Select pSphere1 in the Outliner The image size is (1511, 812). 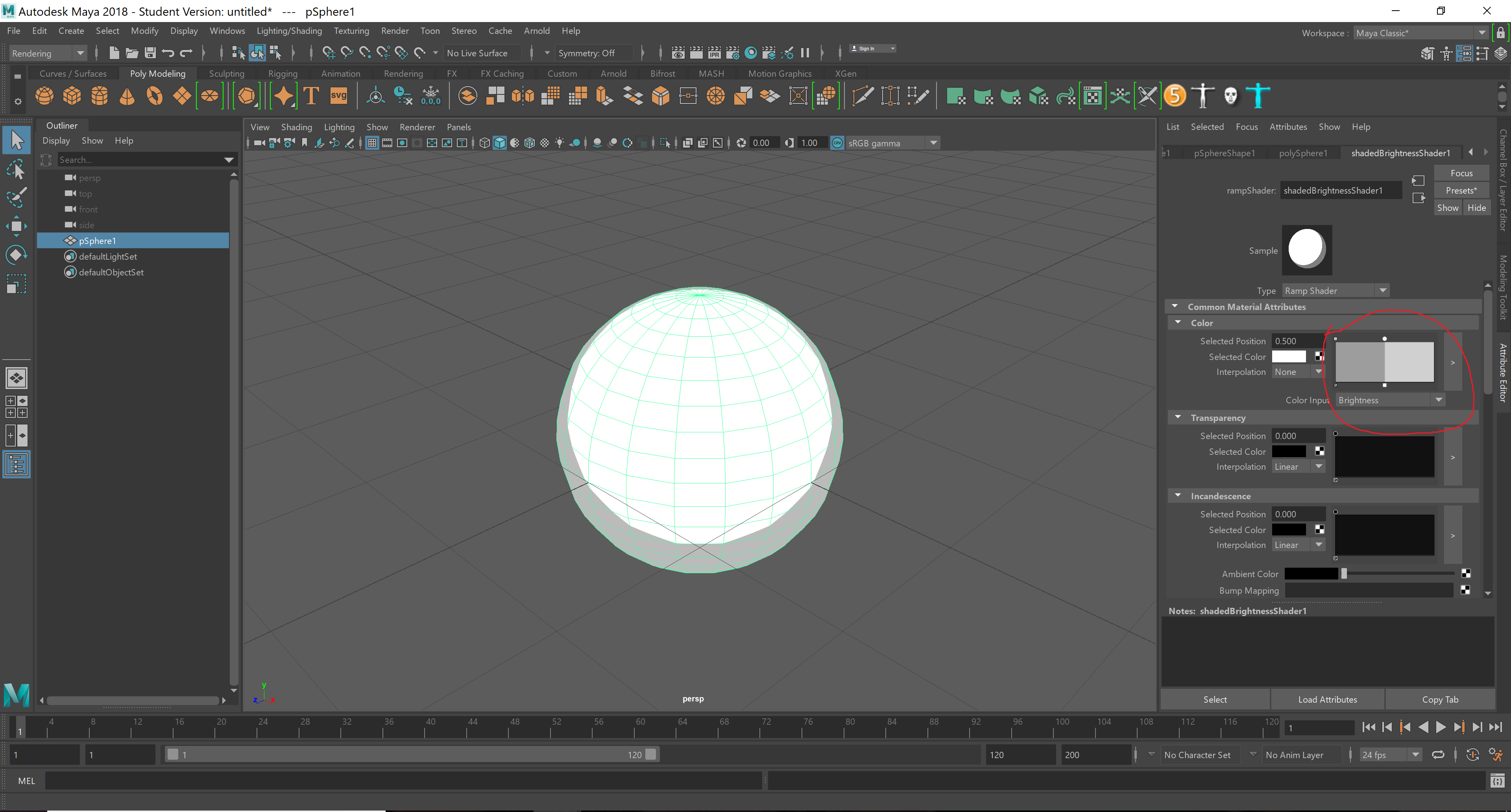coord(133,240)
